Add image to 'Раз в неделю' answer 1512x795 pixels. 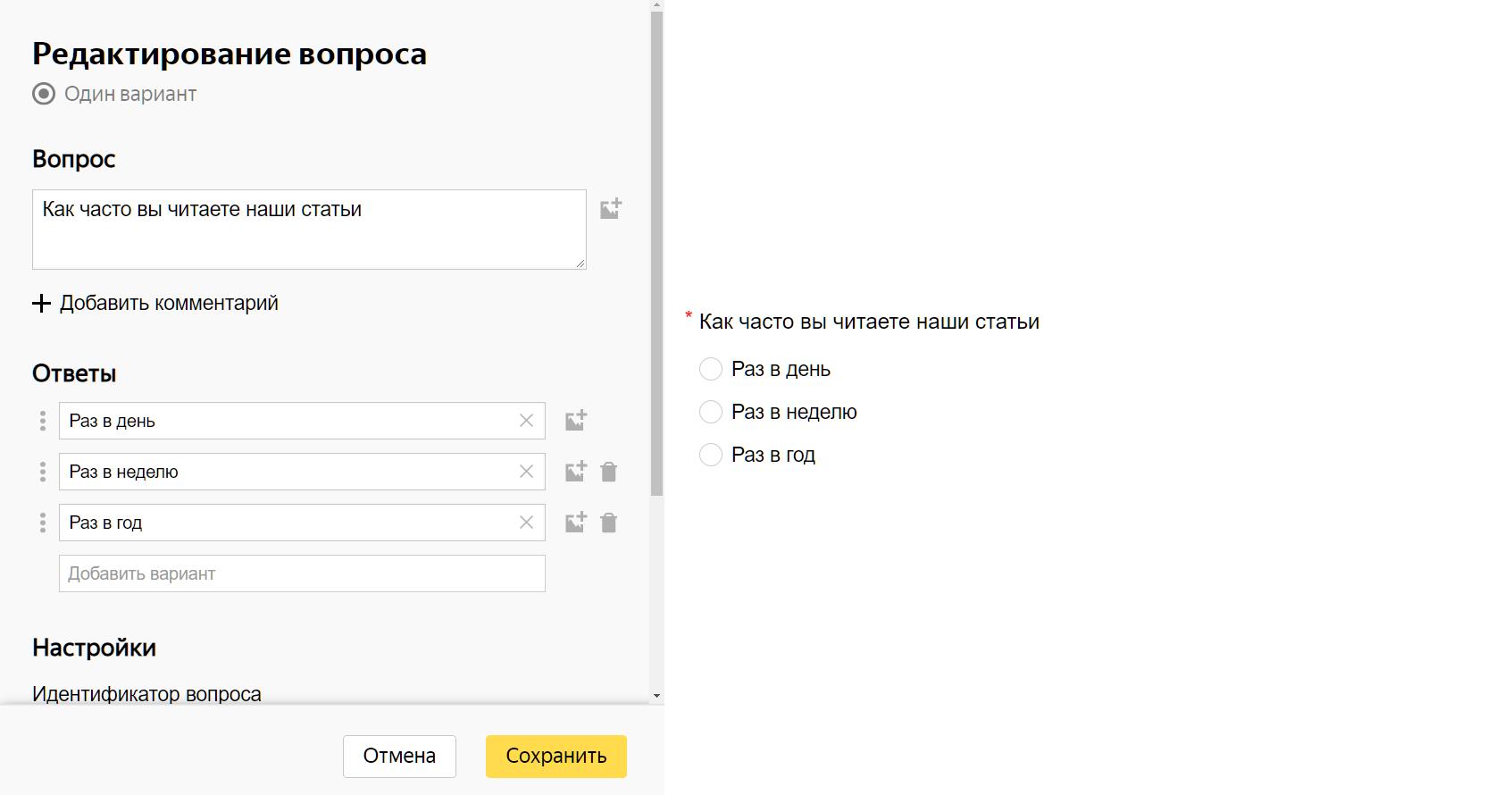pos(576,472)
